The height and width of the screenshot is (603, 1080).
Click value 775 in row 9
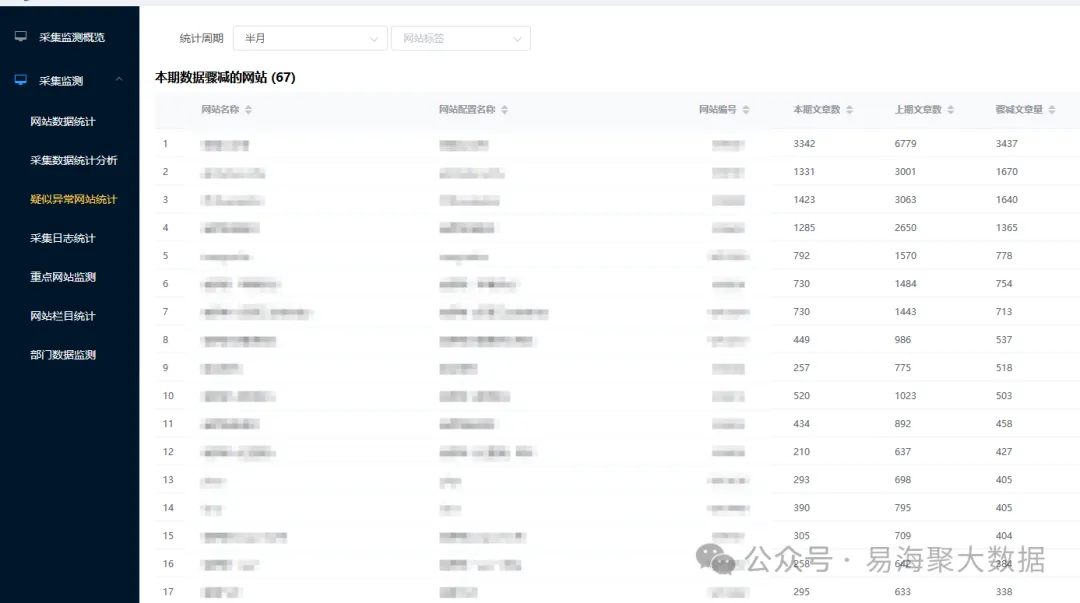[x=902, y=367]
